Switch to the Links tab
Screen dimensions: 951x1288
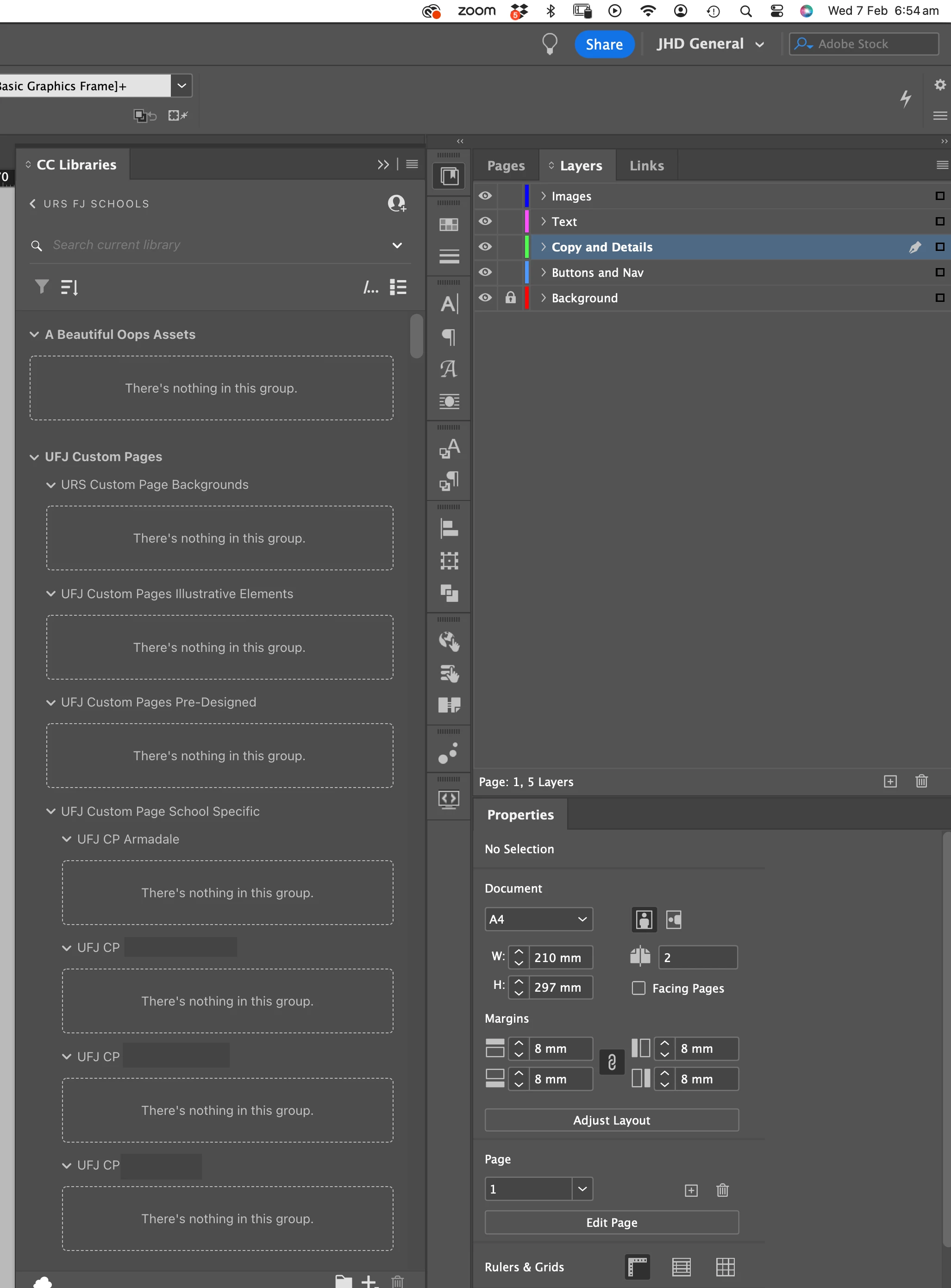pyautogui.click(x=646, y=166)
